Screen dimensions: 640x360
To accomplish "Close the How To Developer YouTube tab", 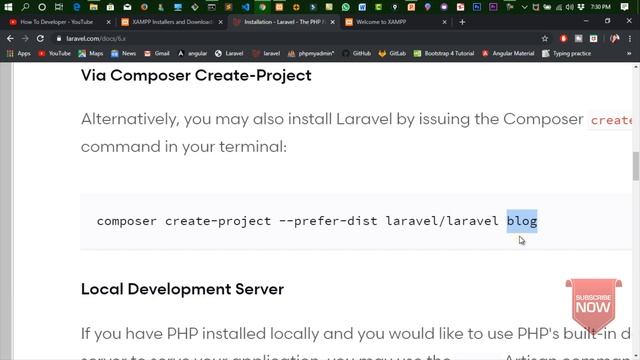I will click(x=109, y=22).
